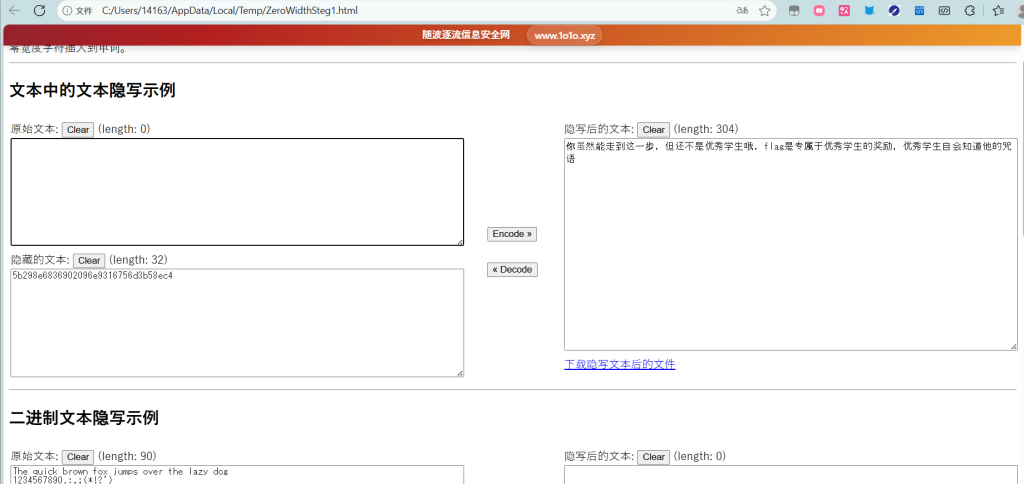This screenshot has height=484, width=1024.
Task: Reload the page with refresh icon
Action: (x=39, y=10)
